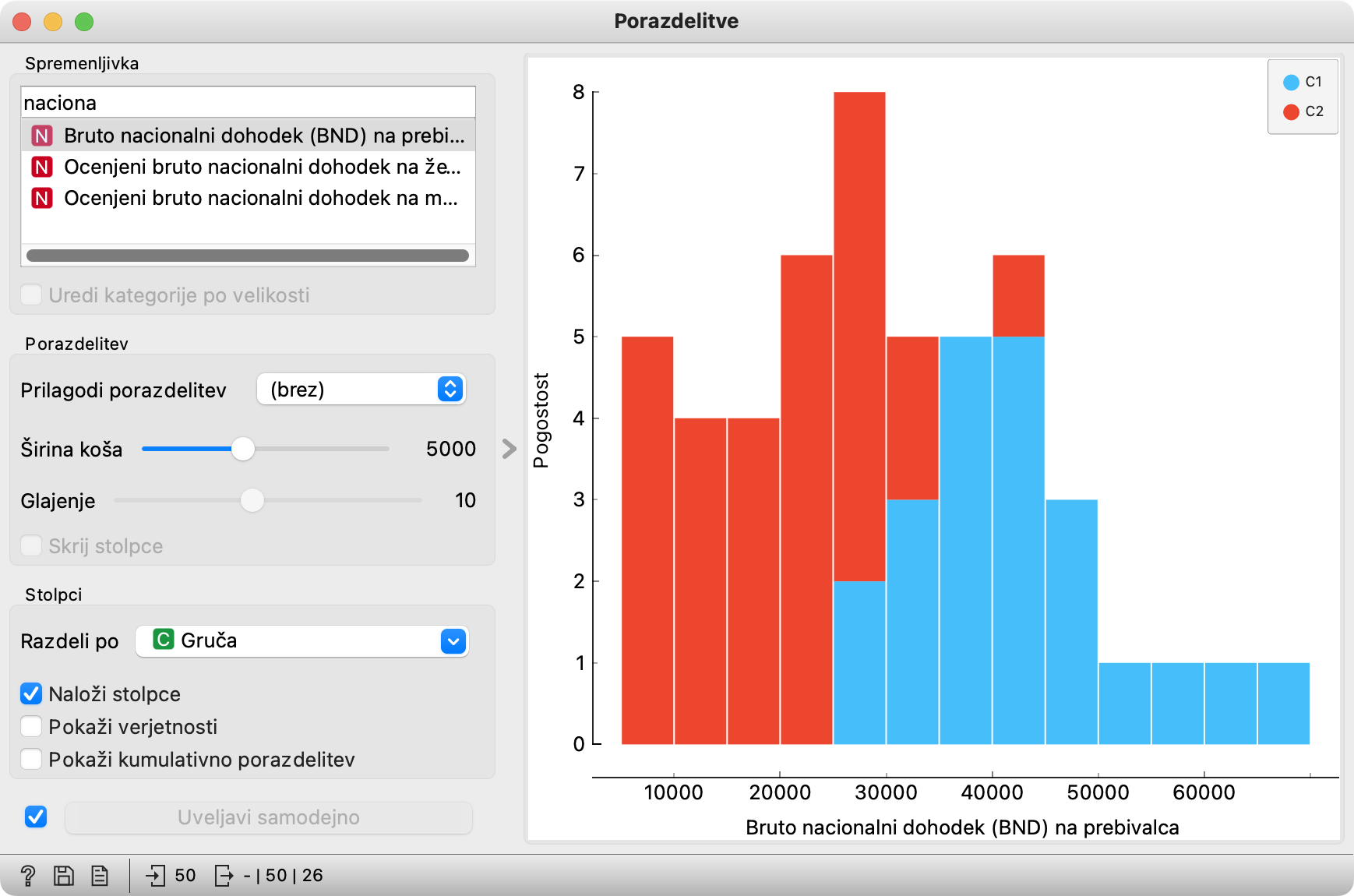This screenshot has height=896, width=1354.
Task: Uncheck the Naloži stolpce checkbox
Action: coord(31,693)
